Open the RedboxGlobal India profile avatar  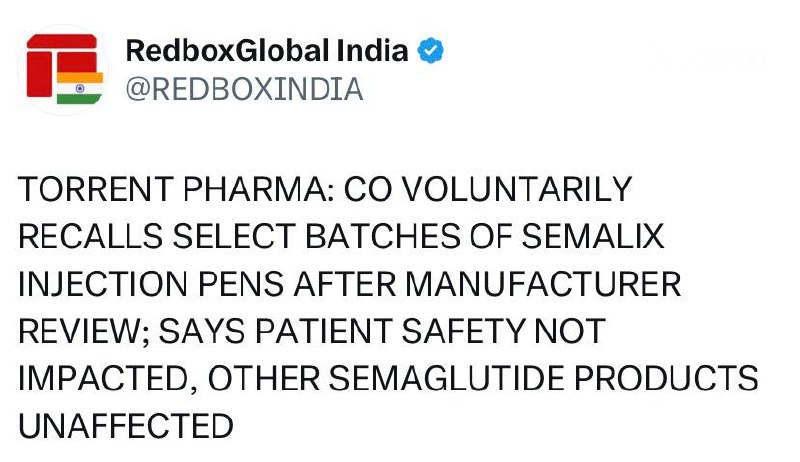coord(64,70)
